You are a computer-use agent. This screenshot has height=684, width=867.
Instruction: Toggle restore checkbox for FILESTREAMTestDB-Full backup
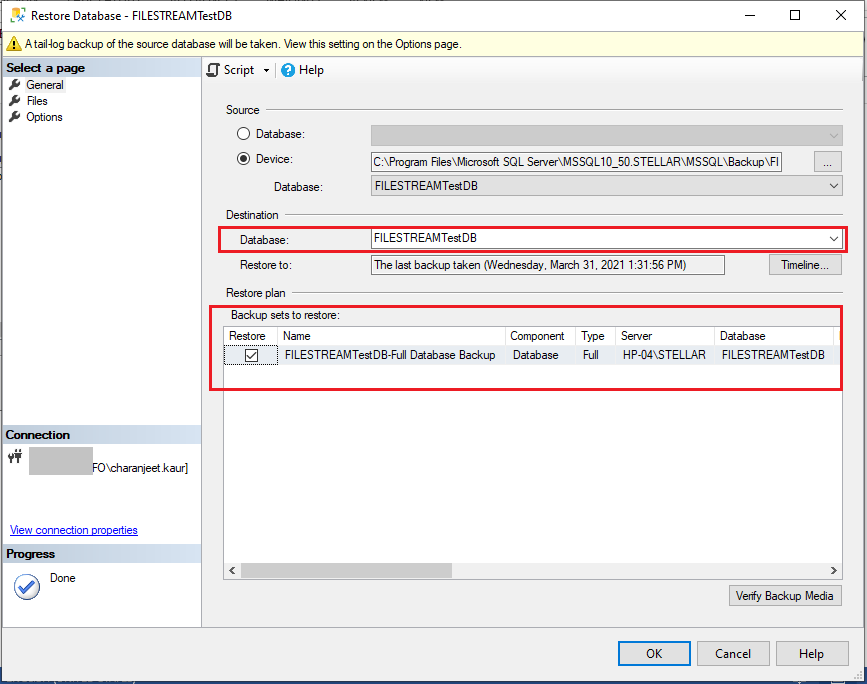[251, 355]
